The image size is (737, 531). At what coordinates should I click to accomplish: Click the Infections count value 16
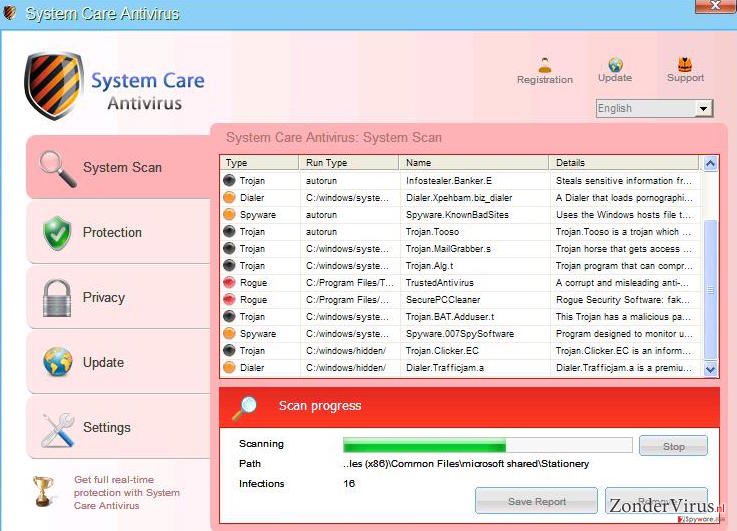pyautogui.click(x=349, y=483)
